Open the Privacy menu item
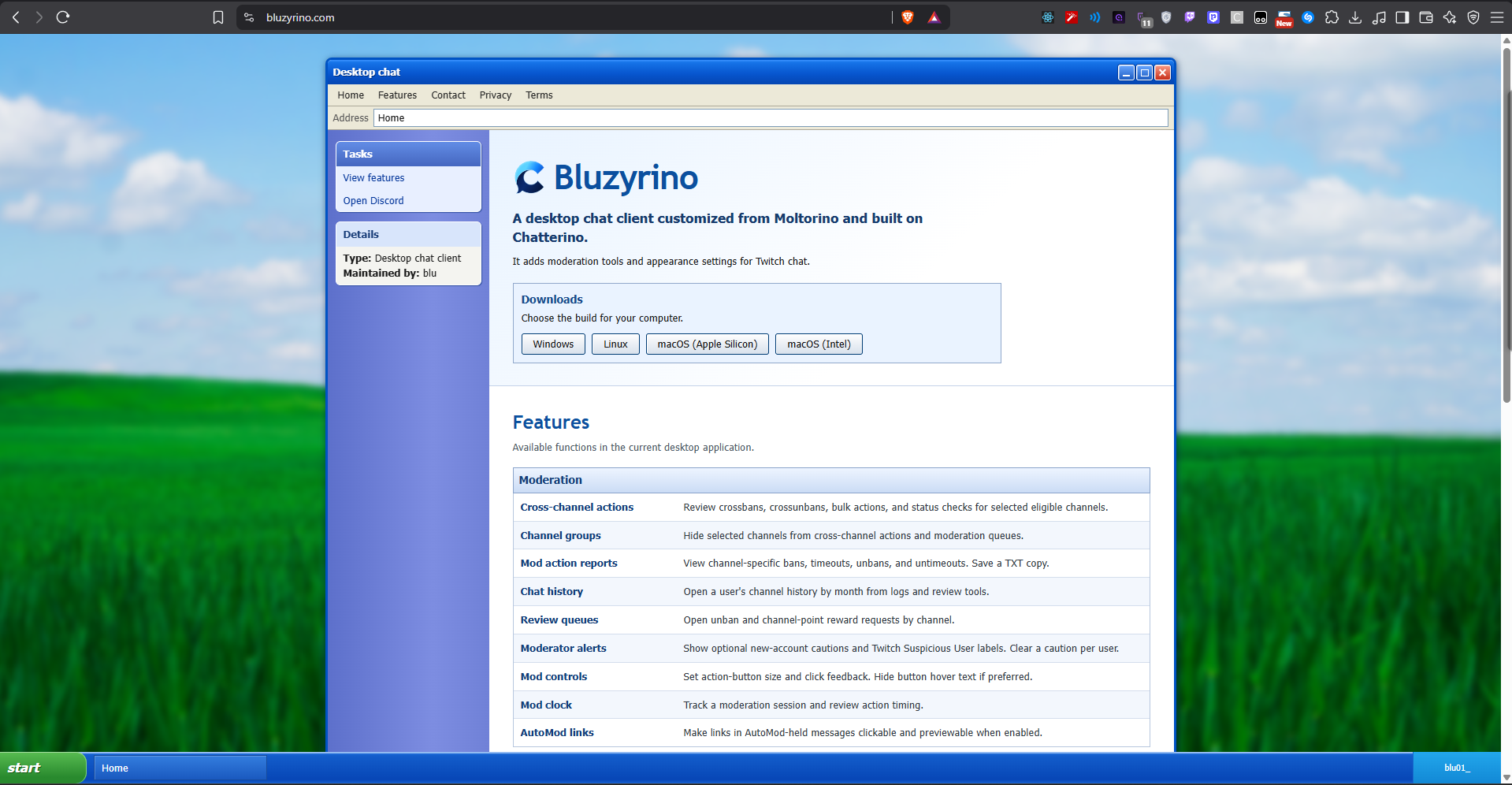 (496, 95)
